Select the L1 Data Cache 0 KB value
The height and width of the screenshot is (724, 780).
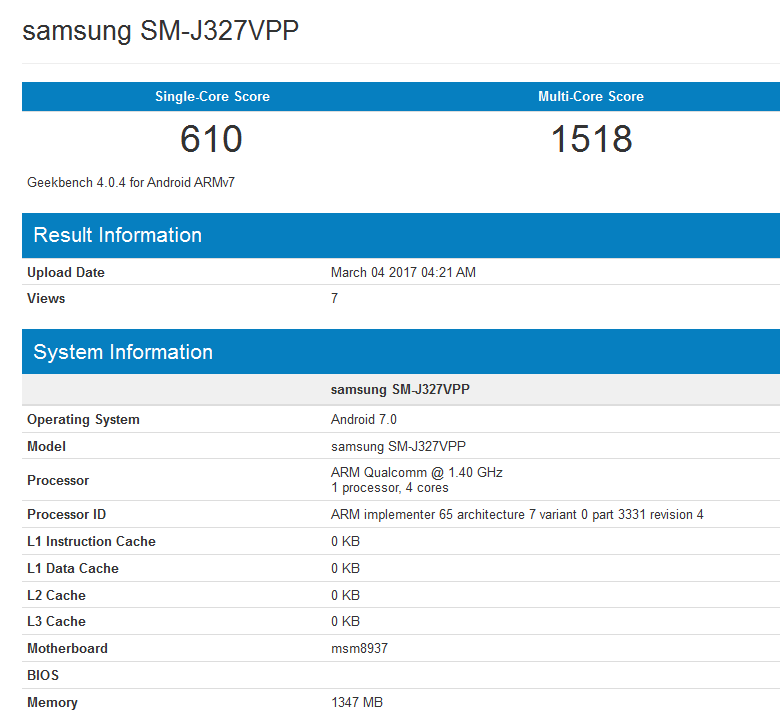click(x=345, y=568)
